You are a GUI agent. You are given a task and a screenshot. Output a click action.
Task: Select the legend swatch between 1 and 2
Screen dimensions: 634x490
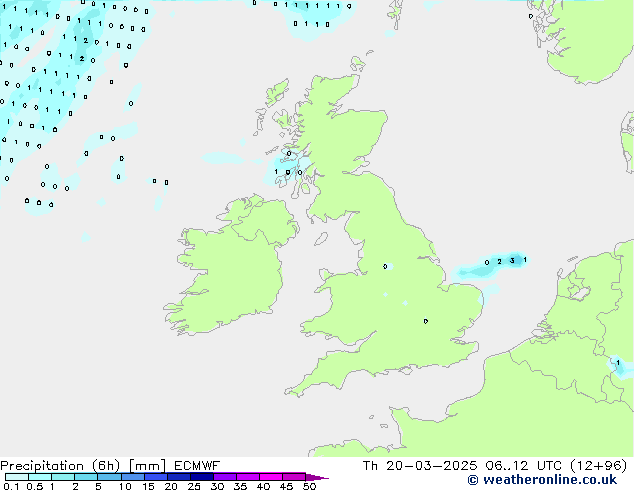[63, 477]
